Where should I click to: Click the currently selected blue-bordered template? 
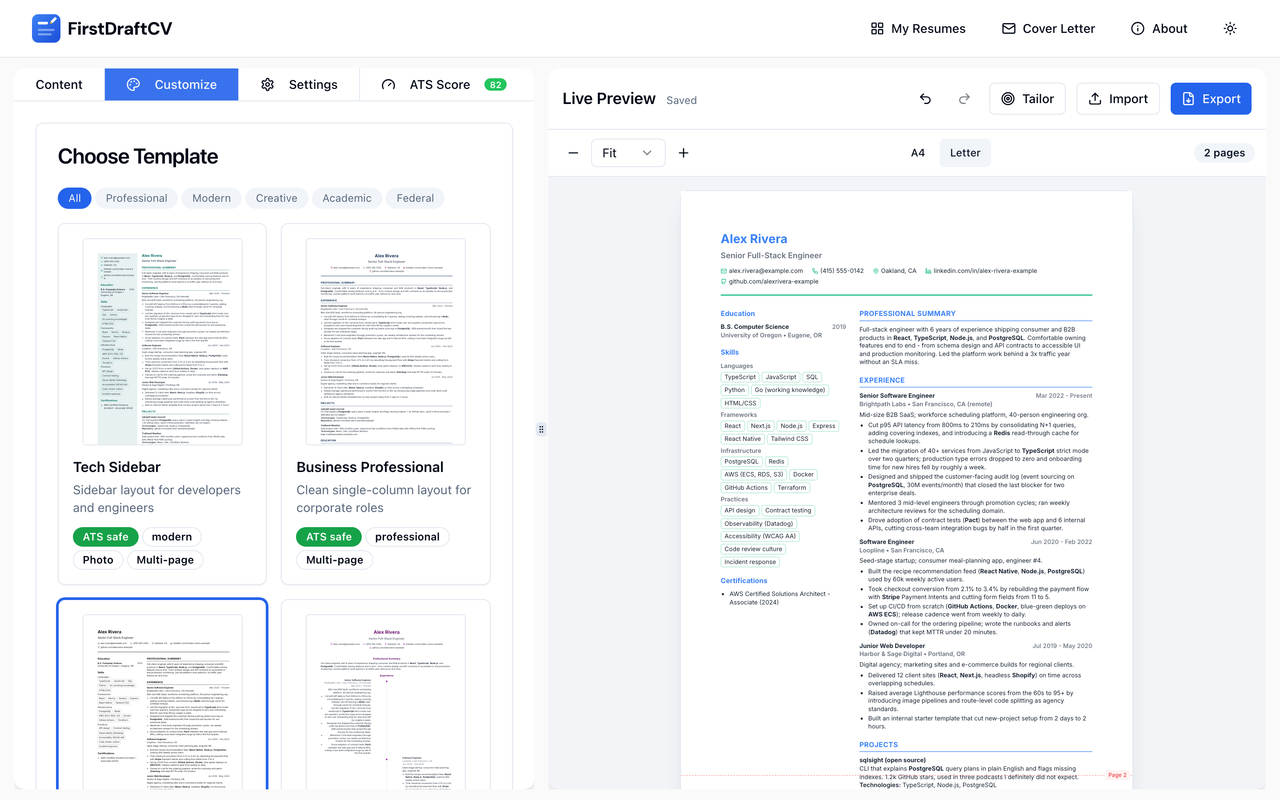[162, 694]
